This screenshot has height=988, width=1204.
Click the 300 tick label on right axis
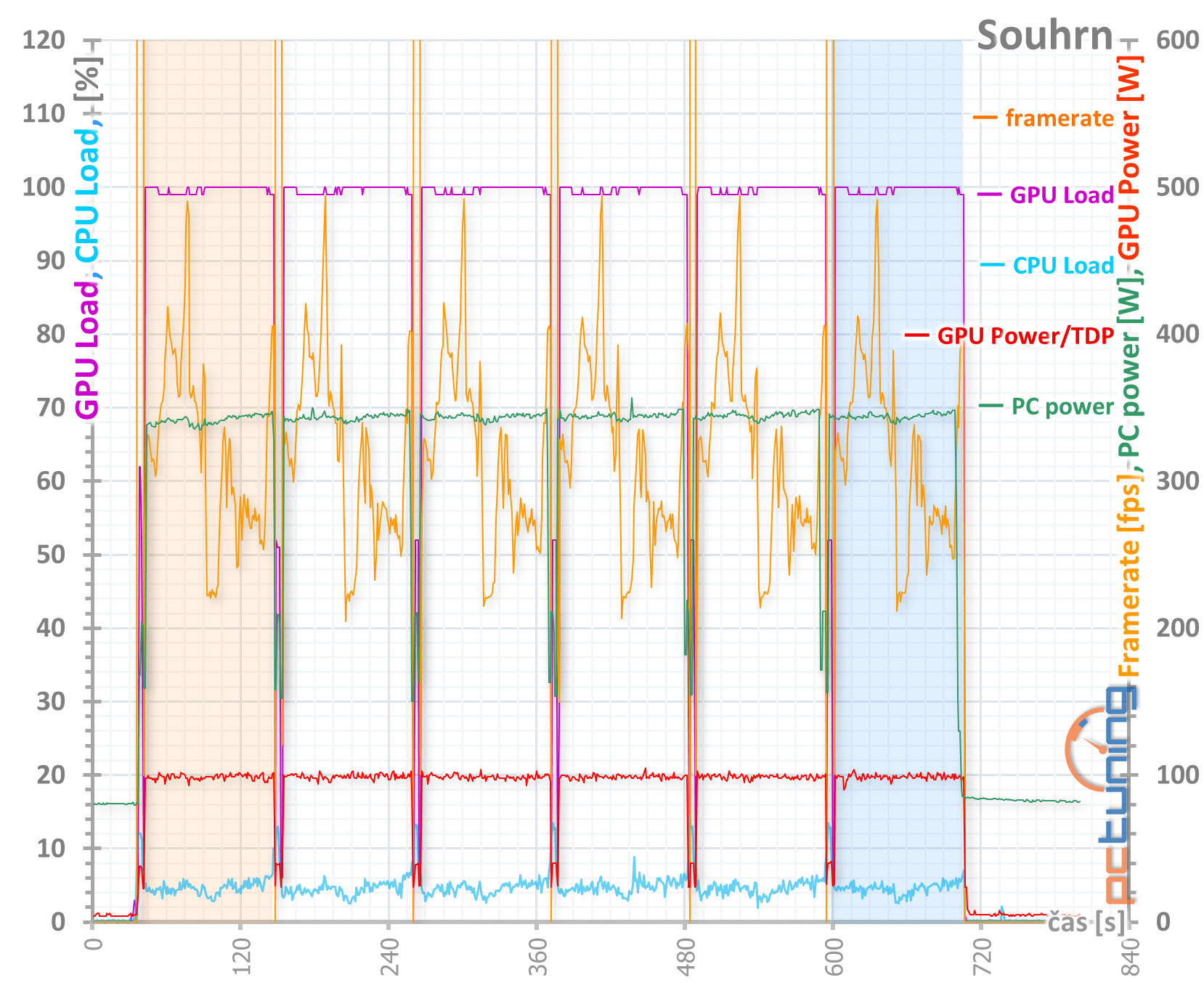pyautogui.click(x=1177, y=481)
